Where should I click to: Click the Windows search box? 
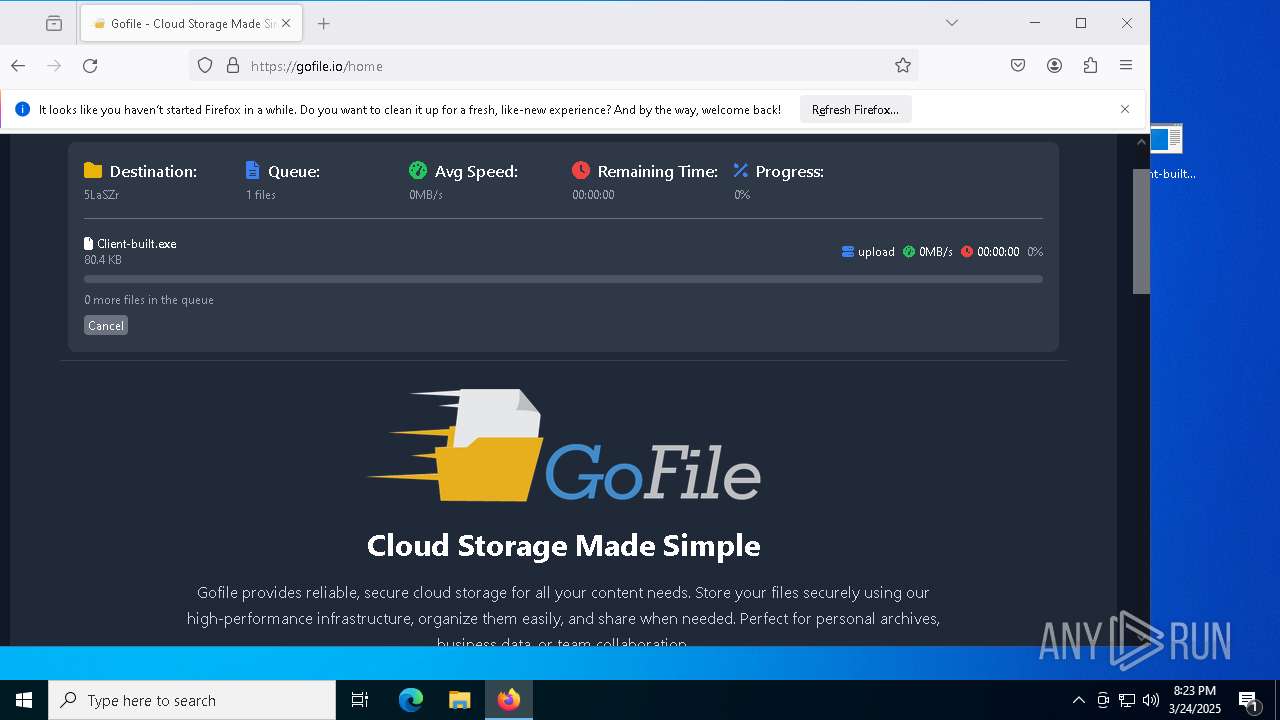click(x=192, y=700)
